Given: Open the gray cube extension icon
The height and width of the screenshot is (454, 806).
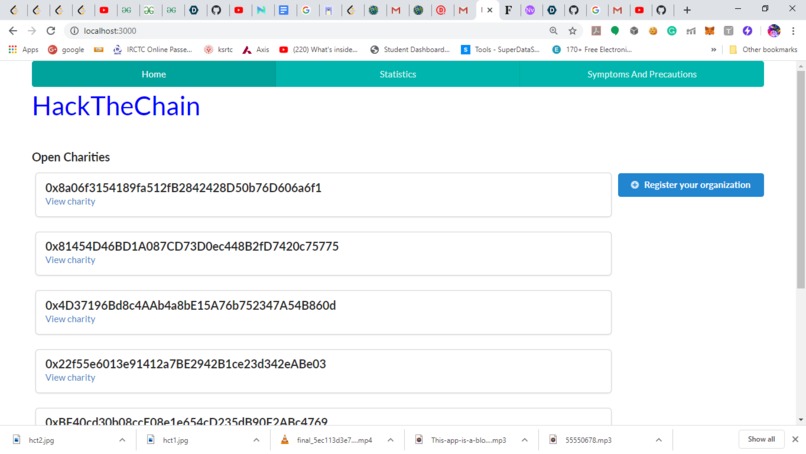Looking at the screenshot, I should pos(634,31).
